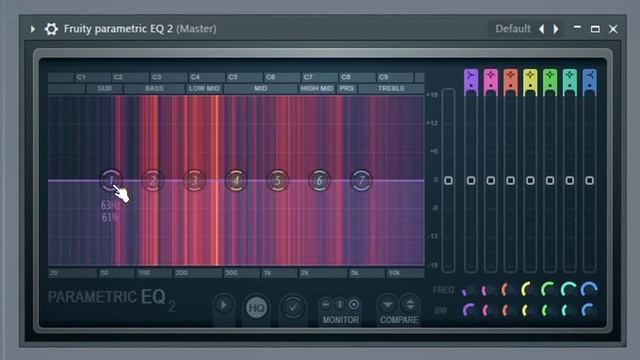The height and width of the screenshot is (360, 640).
Task: Click the blue band 7 BW knob
Action: (x=589, y=311)
